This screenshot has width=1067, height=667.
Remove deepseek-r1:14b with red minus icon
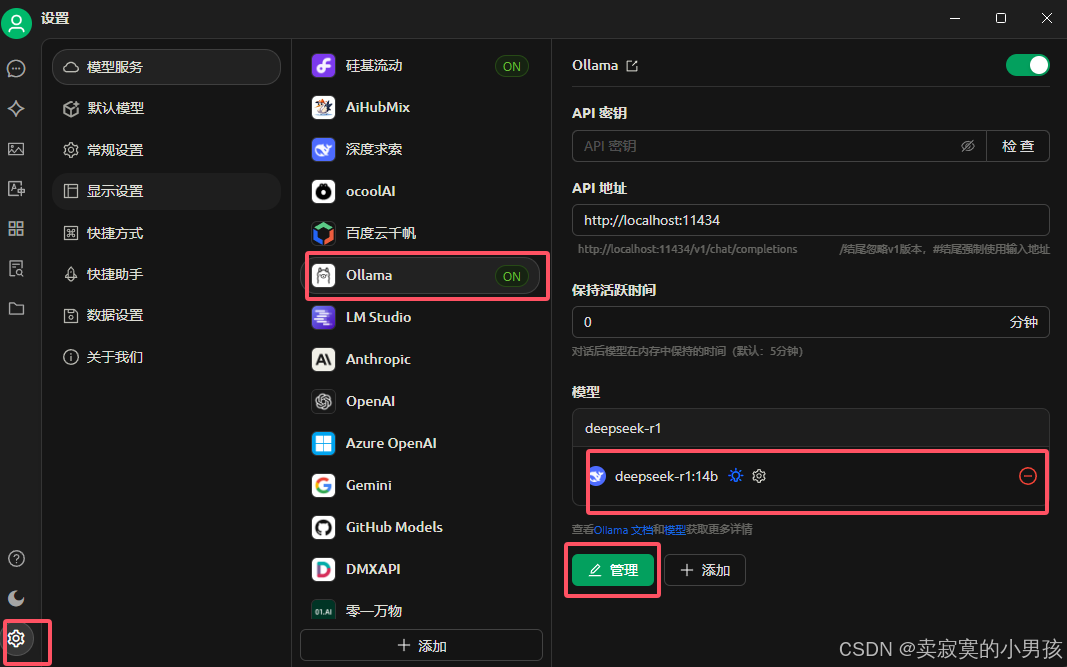pos(1028,476)
